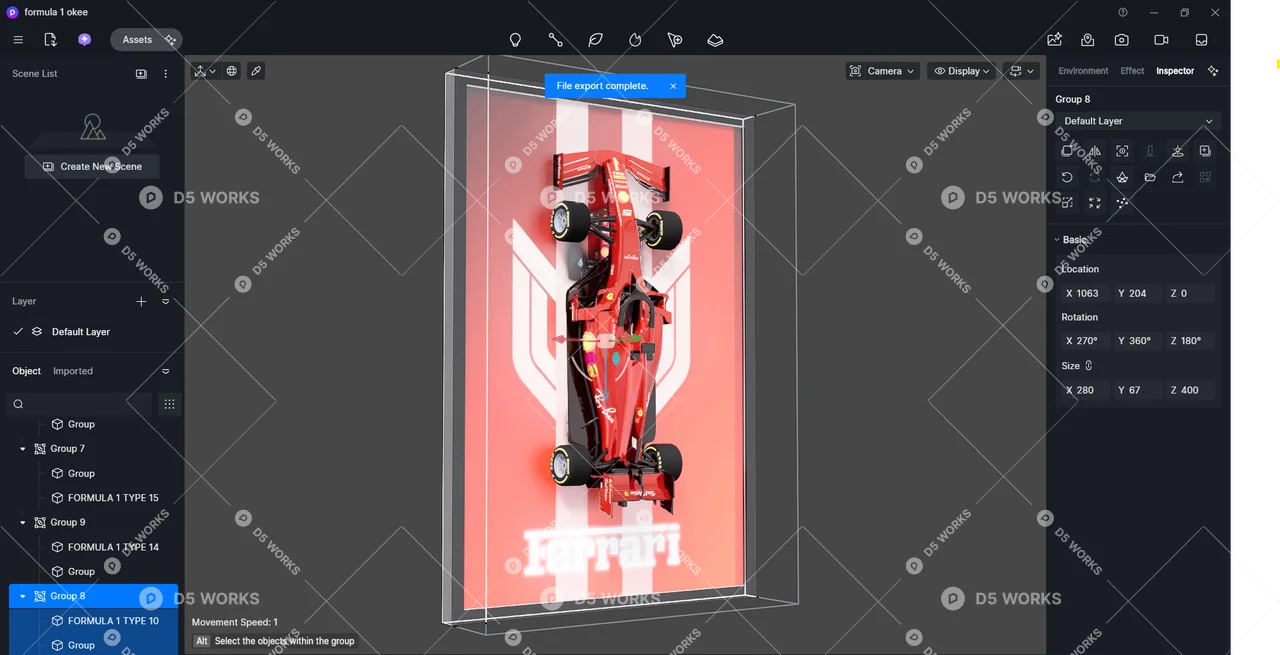The height and width of the screenshot is (655, 1280).
Task: Click the map location render icon
Action: (x=1087, y=40)
